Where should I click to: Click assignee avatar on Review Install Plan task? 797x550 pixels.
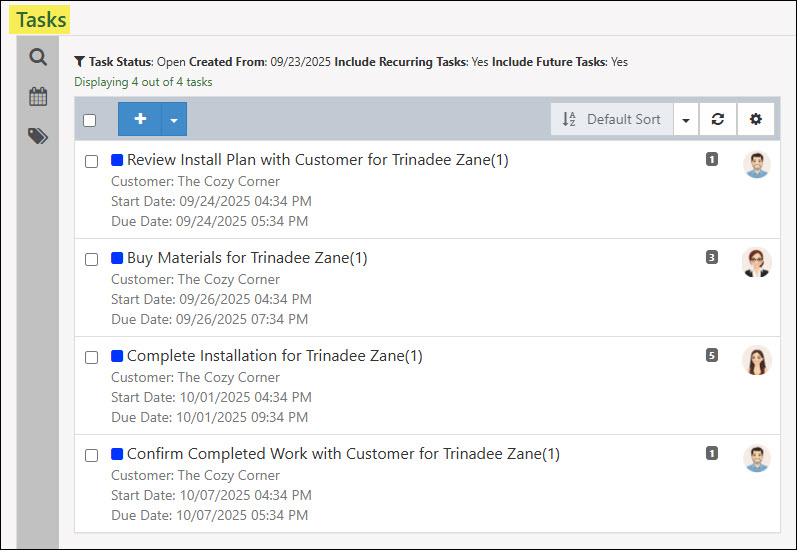[x=757, y=164]
